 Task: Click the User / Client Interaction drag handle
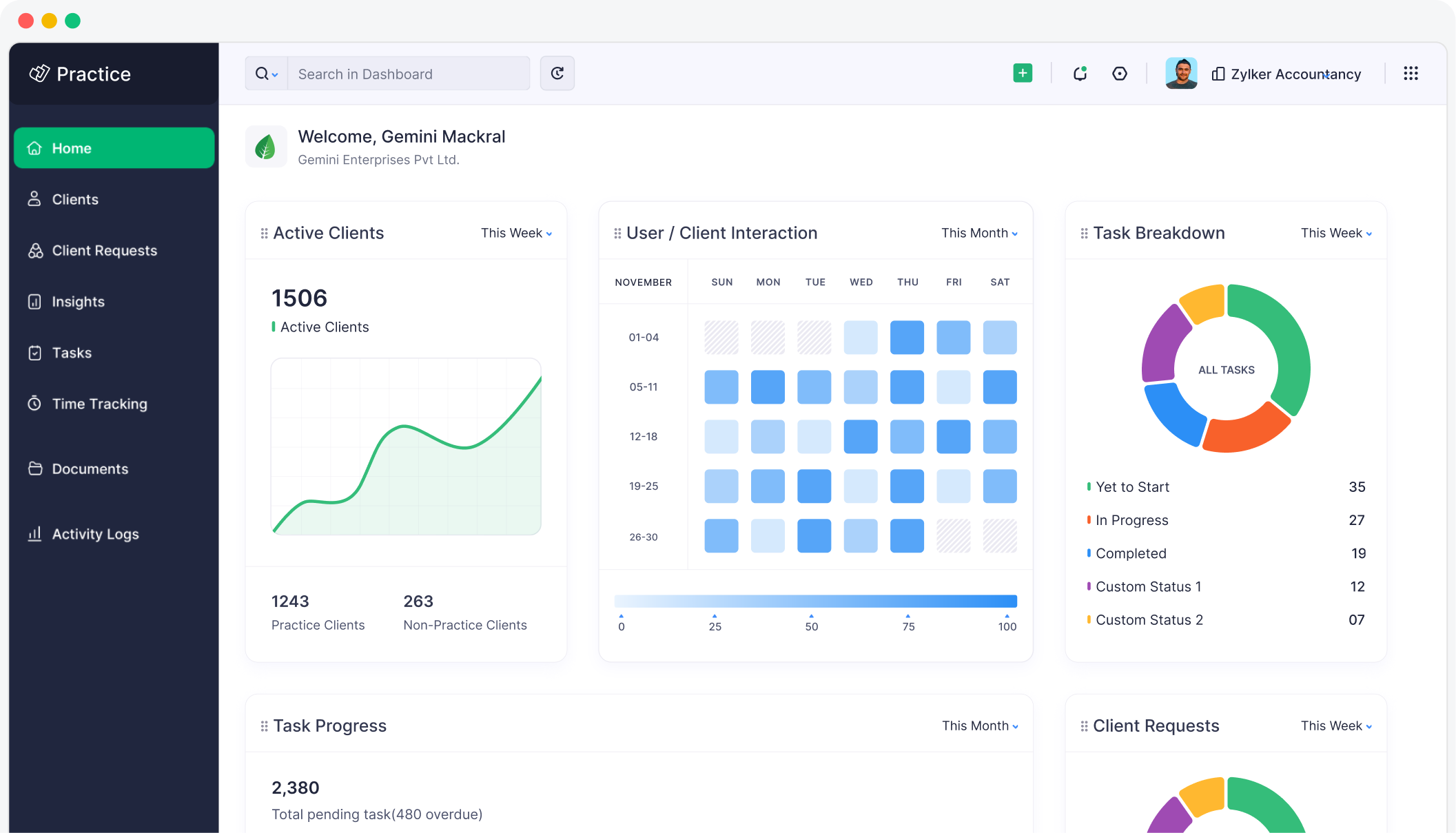point(617,234)
